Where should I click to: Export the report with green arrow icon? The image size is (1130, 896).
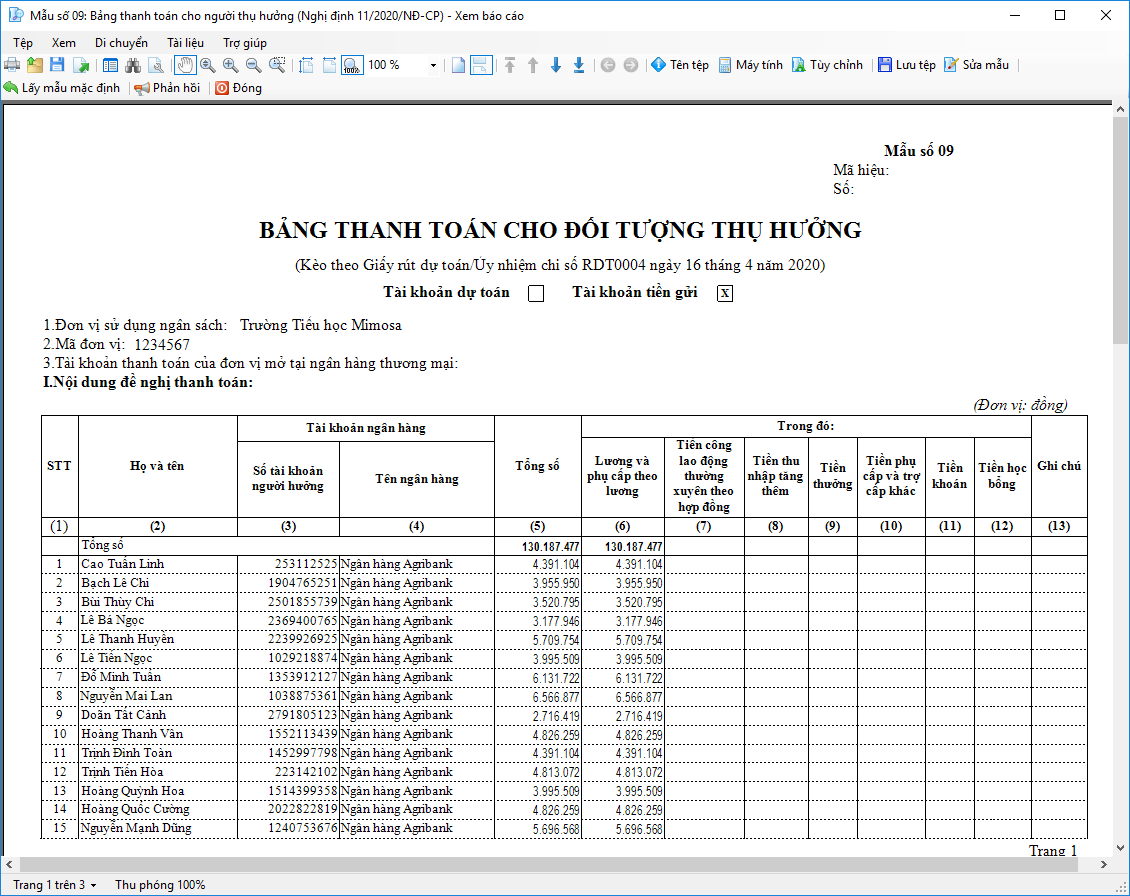pyautogui.click(x=81, y=65)
